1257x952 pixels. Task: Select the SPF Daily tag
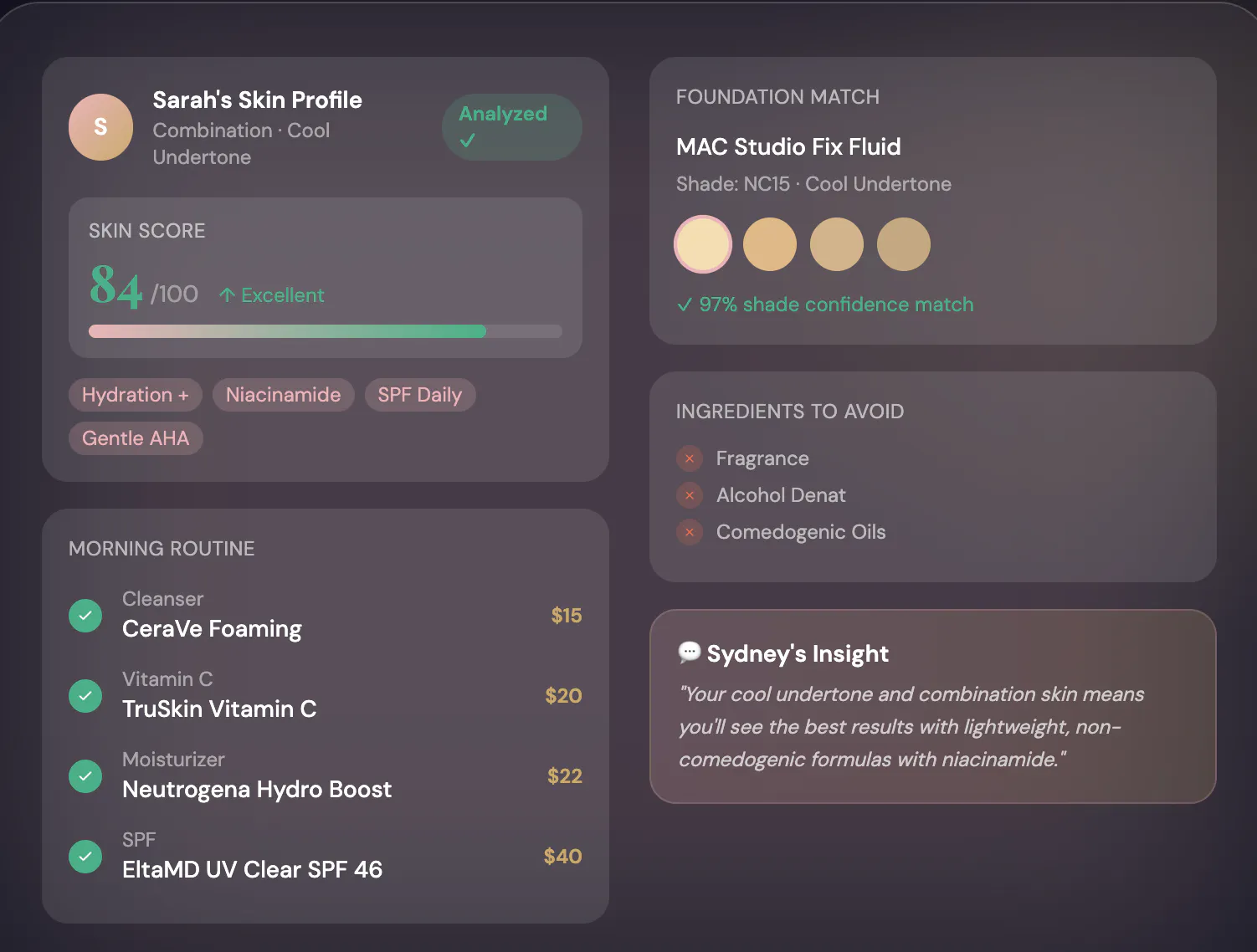[420, 395]
